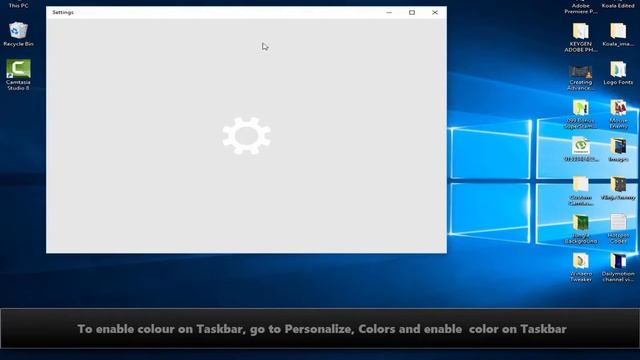Screen dimensions: 640x360
Task: Open the Logo Fonts folder
Action: point(618,73)
